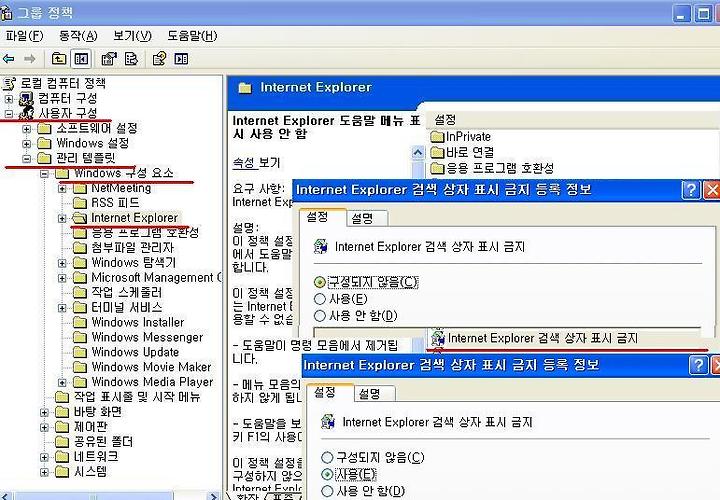Click the 그룹 정책 window title icon
The height and width of the screenshot is (500, 720).
[x=6, y=12]
